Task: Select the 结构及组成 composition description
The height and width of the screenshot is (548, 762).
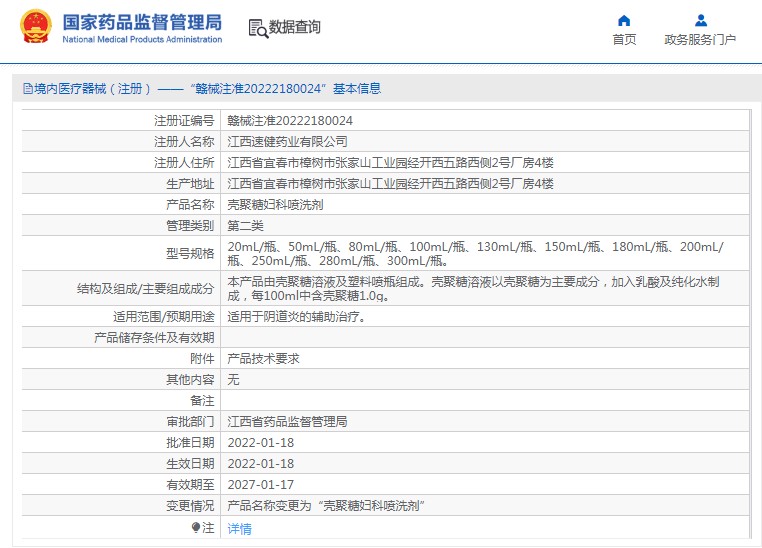Action: (473, 289)
